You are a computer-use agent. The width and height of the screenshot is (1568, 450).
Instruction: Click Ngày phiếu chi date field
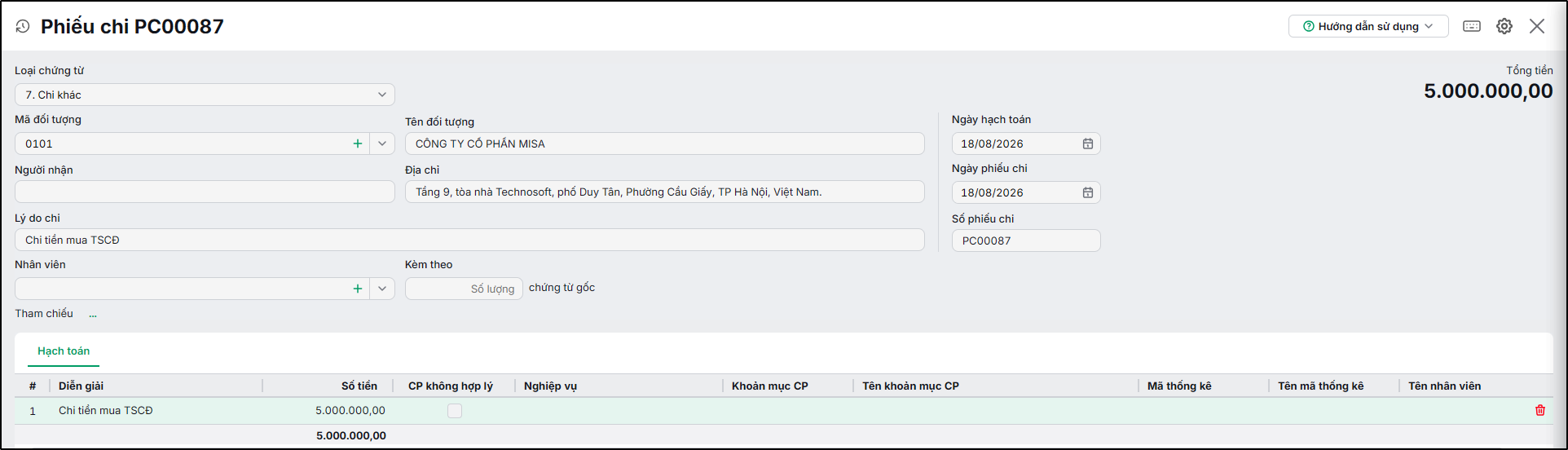1026,192
